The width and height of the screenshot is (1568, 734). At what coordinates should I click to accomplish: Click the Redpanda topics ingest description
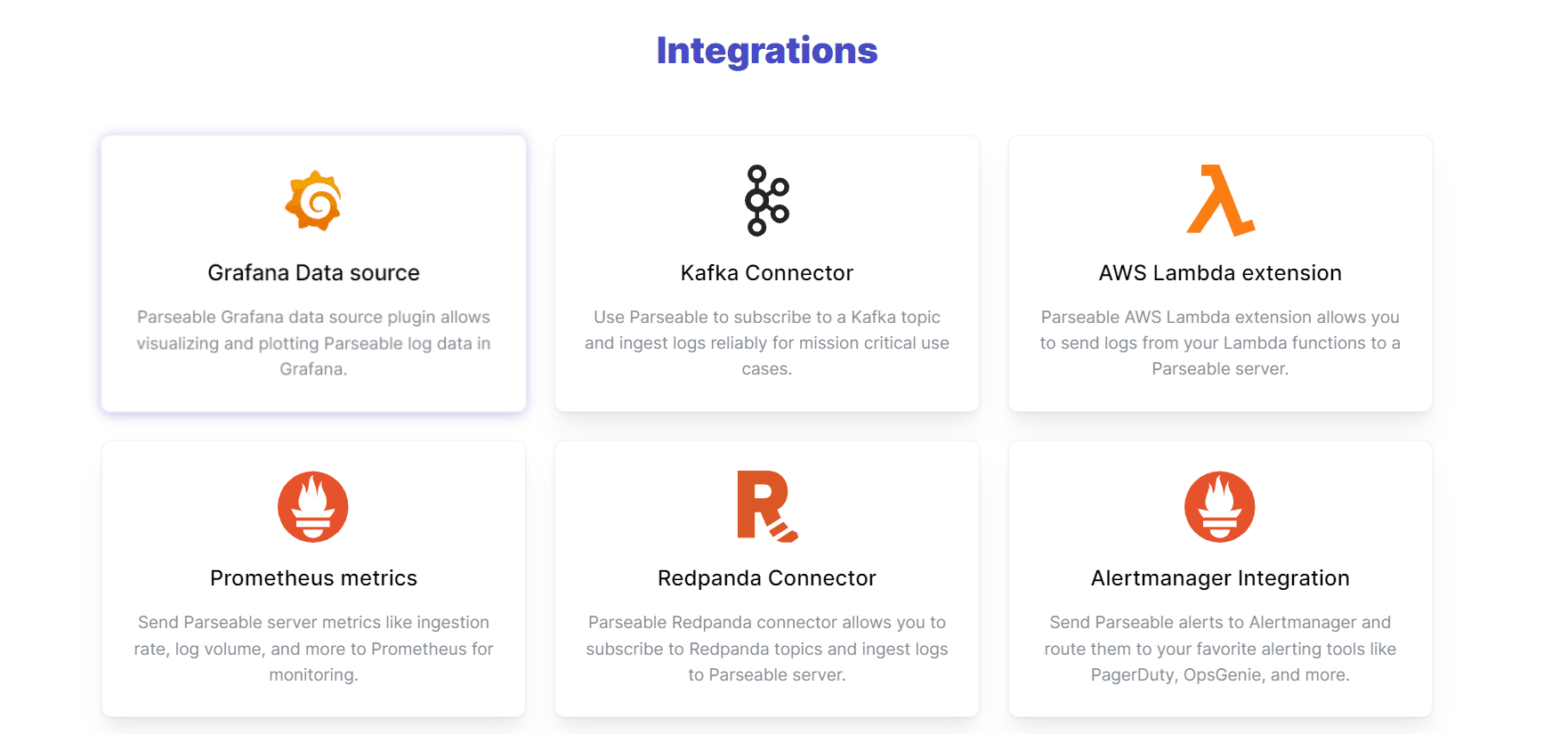(x=766, y=649)
